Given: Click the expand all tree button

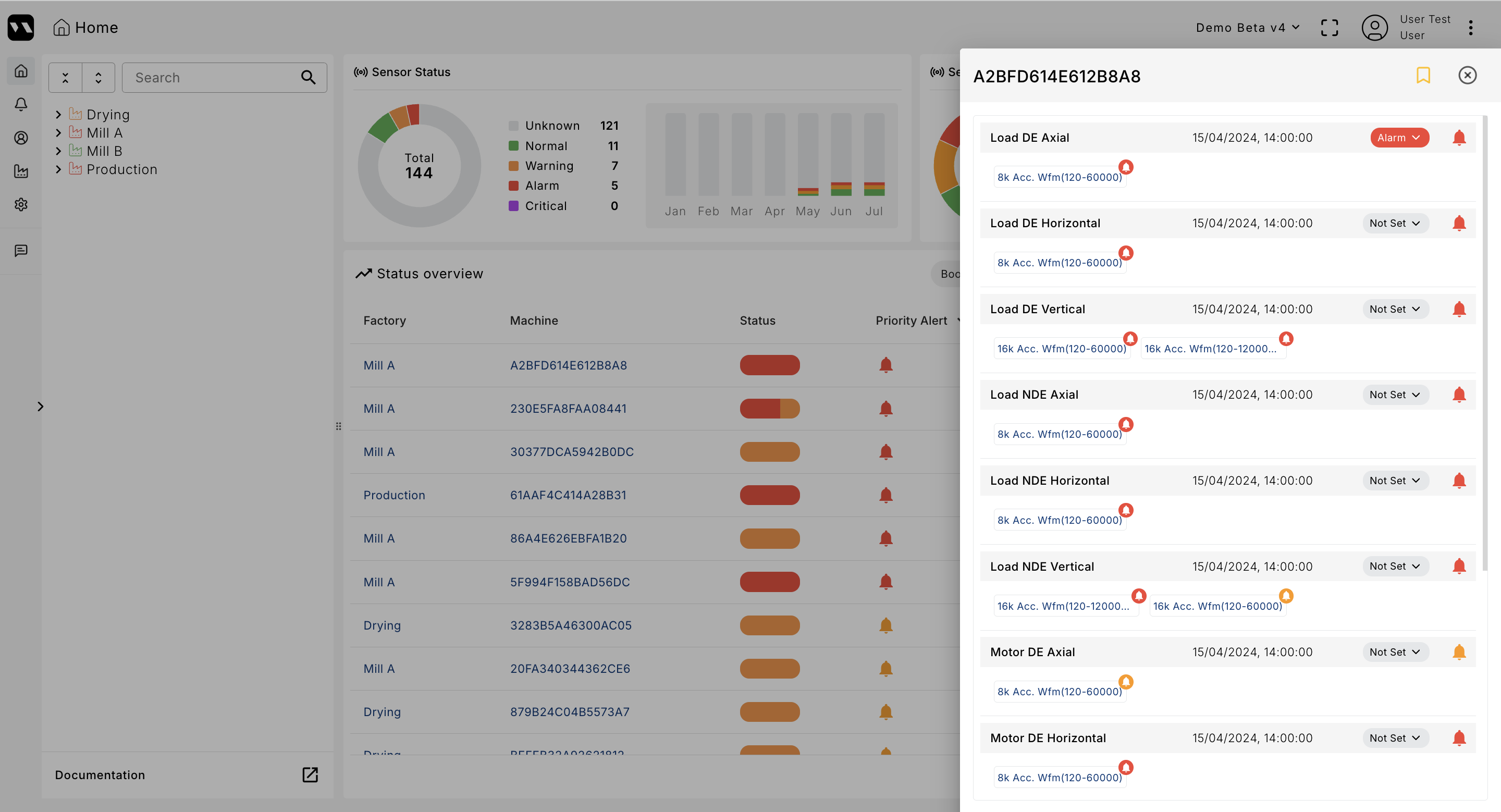Looking at the screenshot, I should (99, 78).
